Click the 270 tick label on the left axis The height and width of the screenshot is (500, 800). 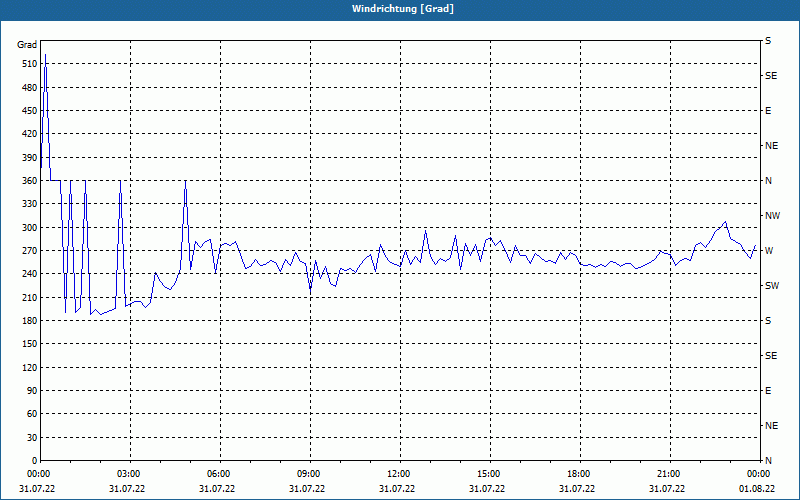tap(30, 251)
